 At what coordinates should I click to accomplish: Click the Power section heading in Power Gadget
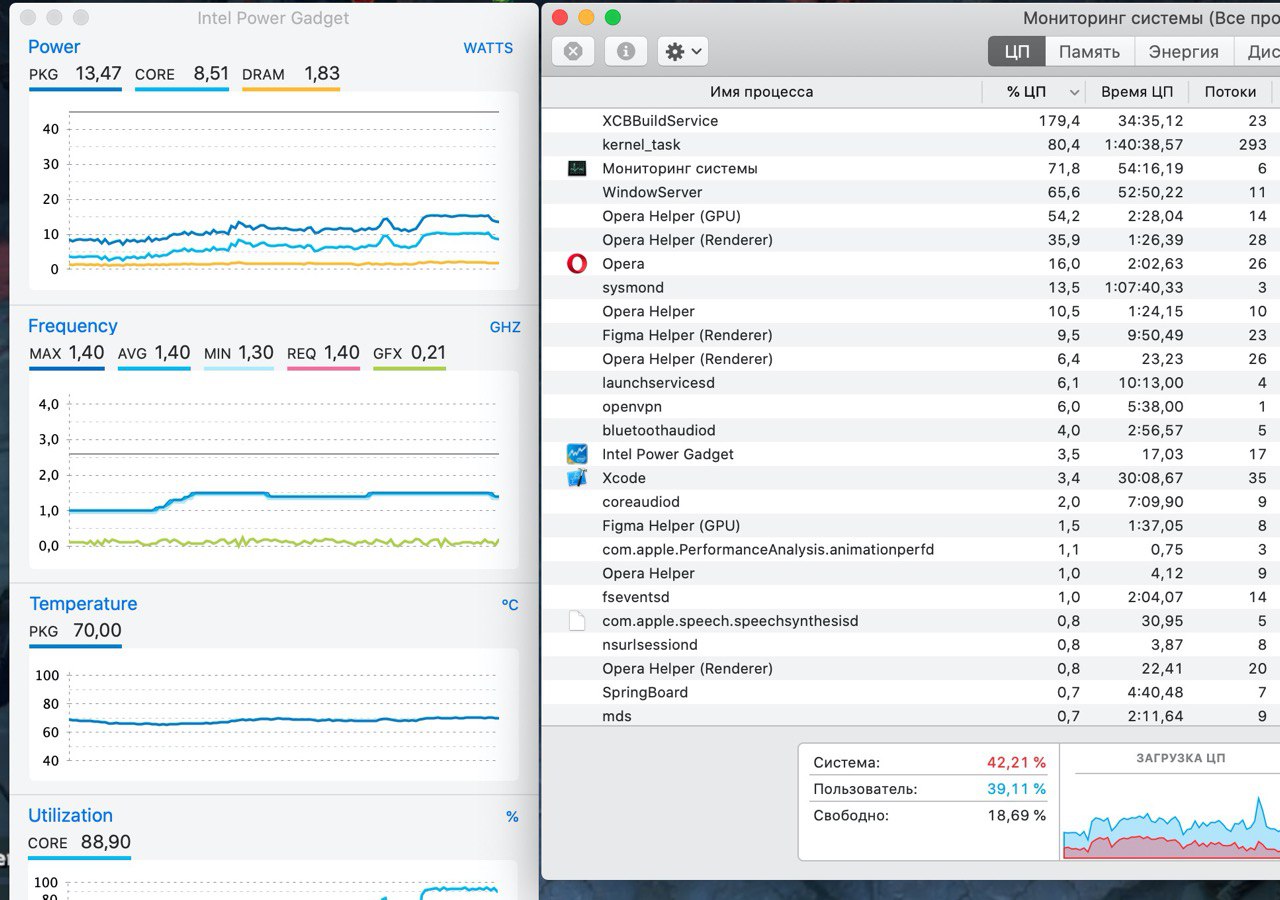pyautogui.click(x=54, y=47)
